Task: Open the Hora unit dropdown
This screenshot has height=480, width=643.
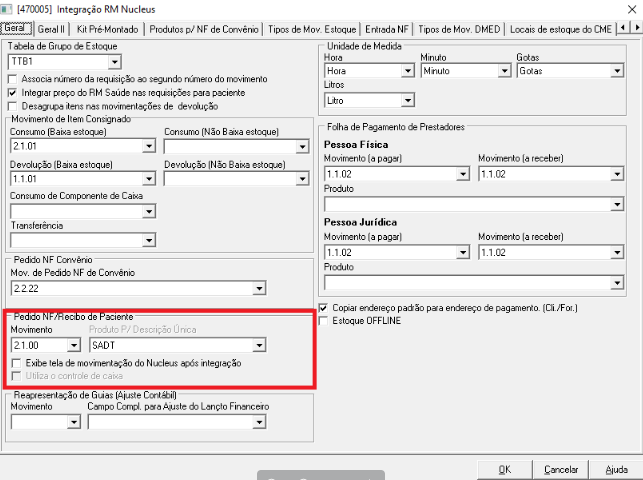Action: [x=407, y=71]
